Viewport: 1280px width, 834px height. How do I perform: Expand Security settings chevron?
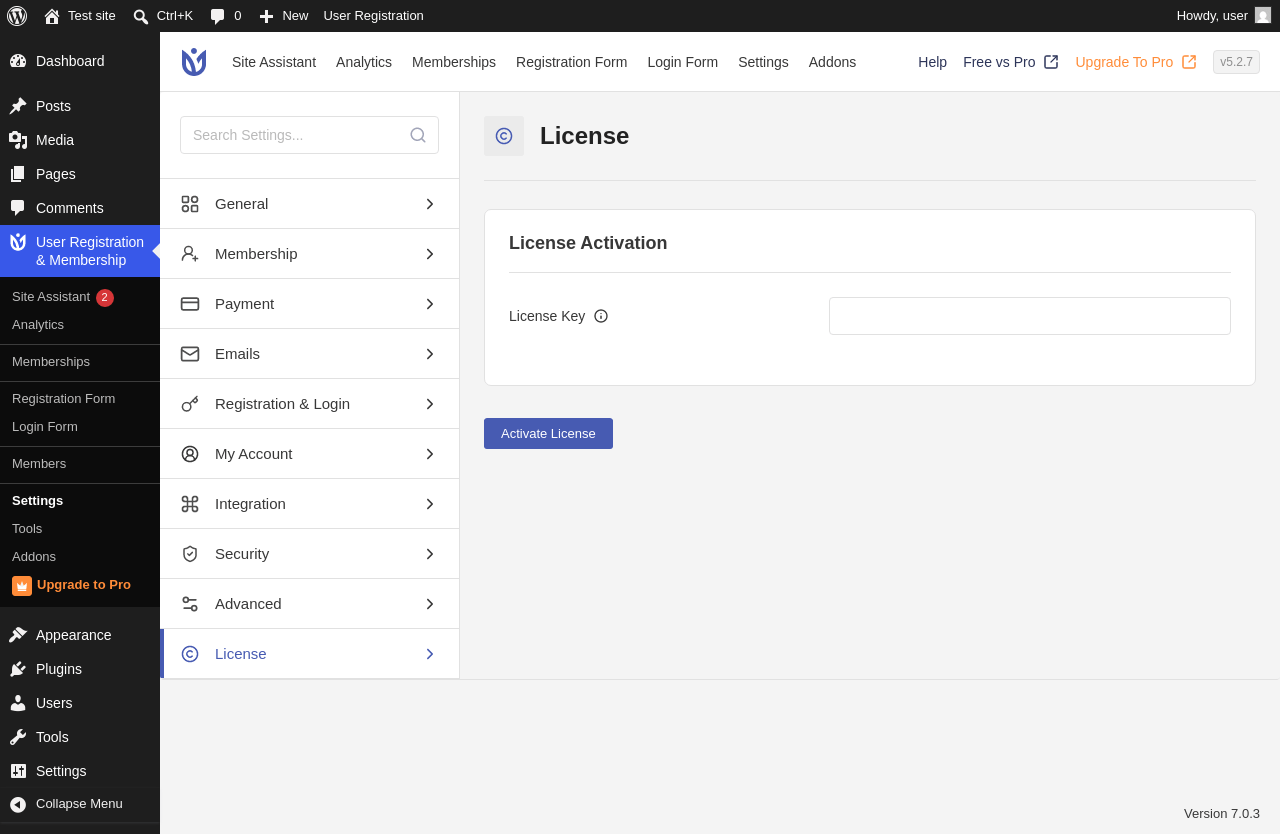click(430, 554)
